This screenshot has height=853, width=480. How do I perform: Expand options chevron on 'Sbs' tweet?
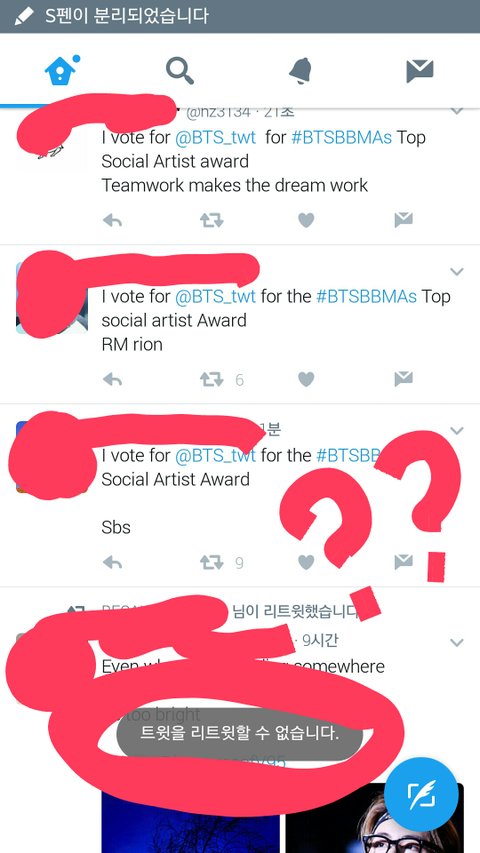point(457,431)
